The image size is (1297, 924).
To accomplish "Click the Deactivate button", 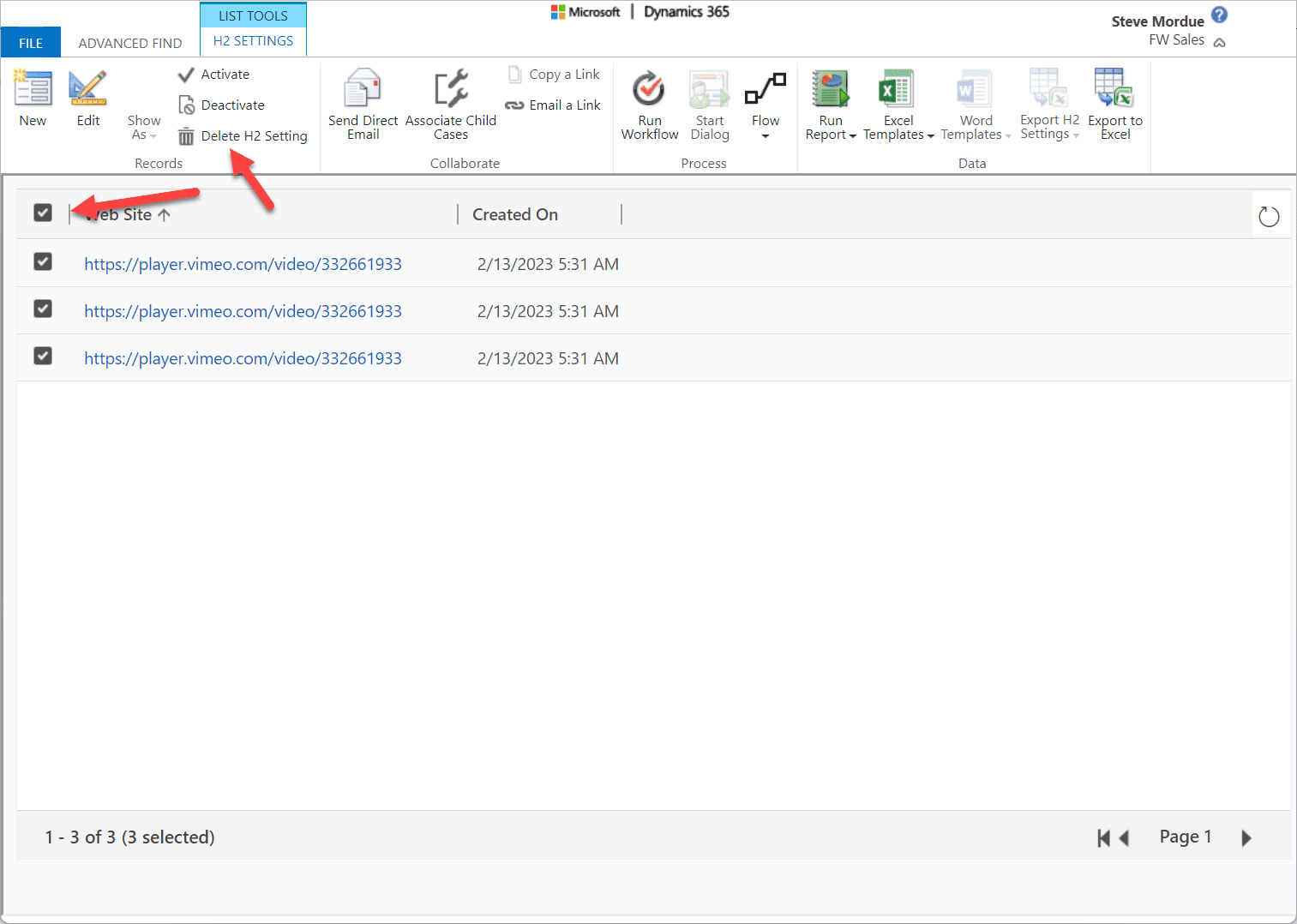I will point(232,105).
